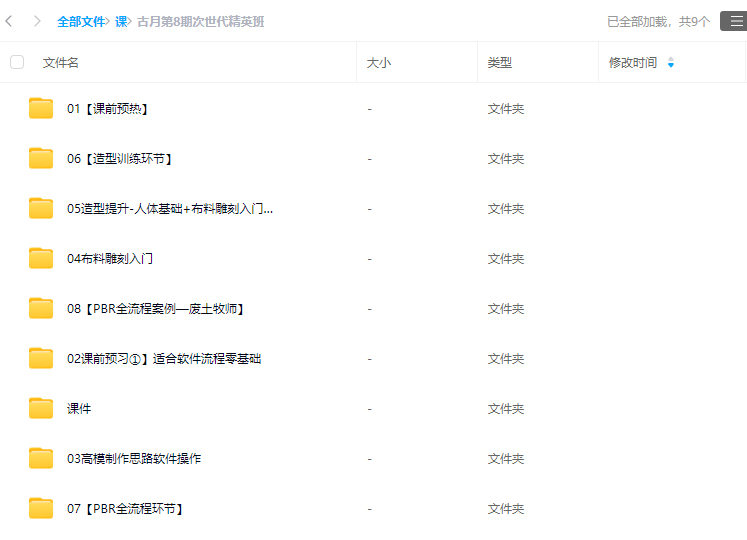The height and width of the screenshot is (540, 747).
Task: Open folder 08【PBR全流程案例—废土牧师】
Action: click(157, 309)
